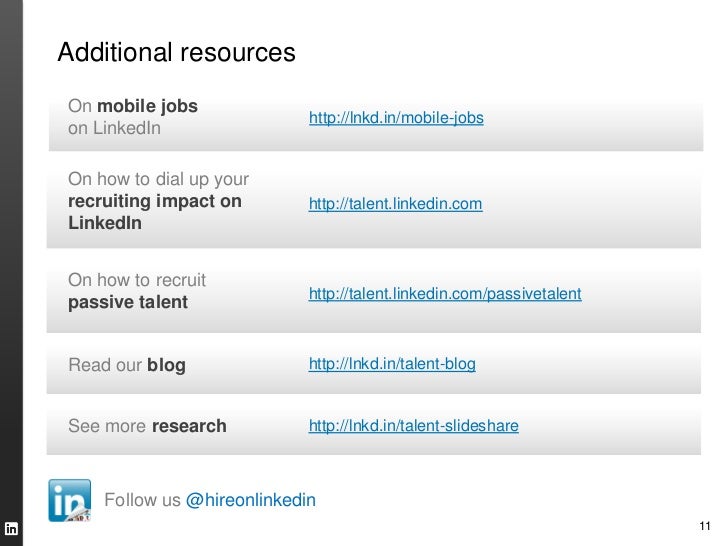728x546 pixels.
Task: Click the large LinkedIn logo beside Follow us
Action: pyautogui.click(x=70, y=499)
